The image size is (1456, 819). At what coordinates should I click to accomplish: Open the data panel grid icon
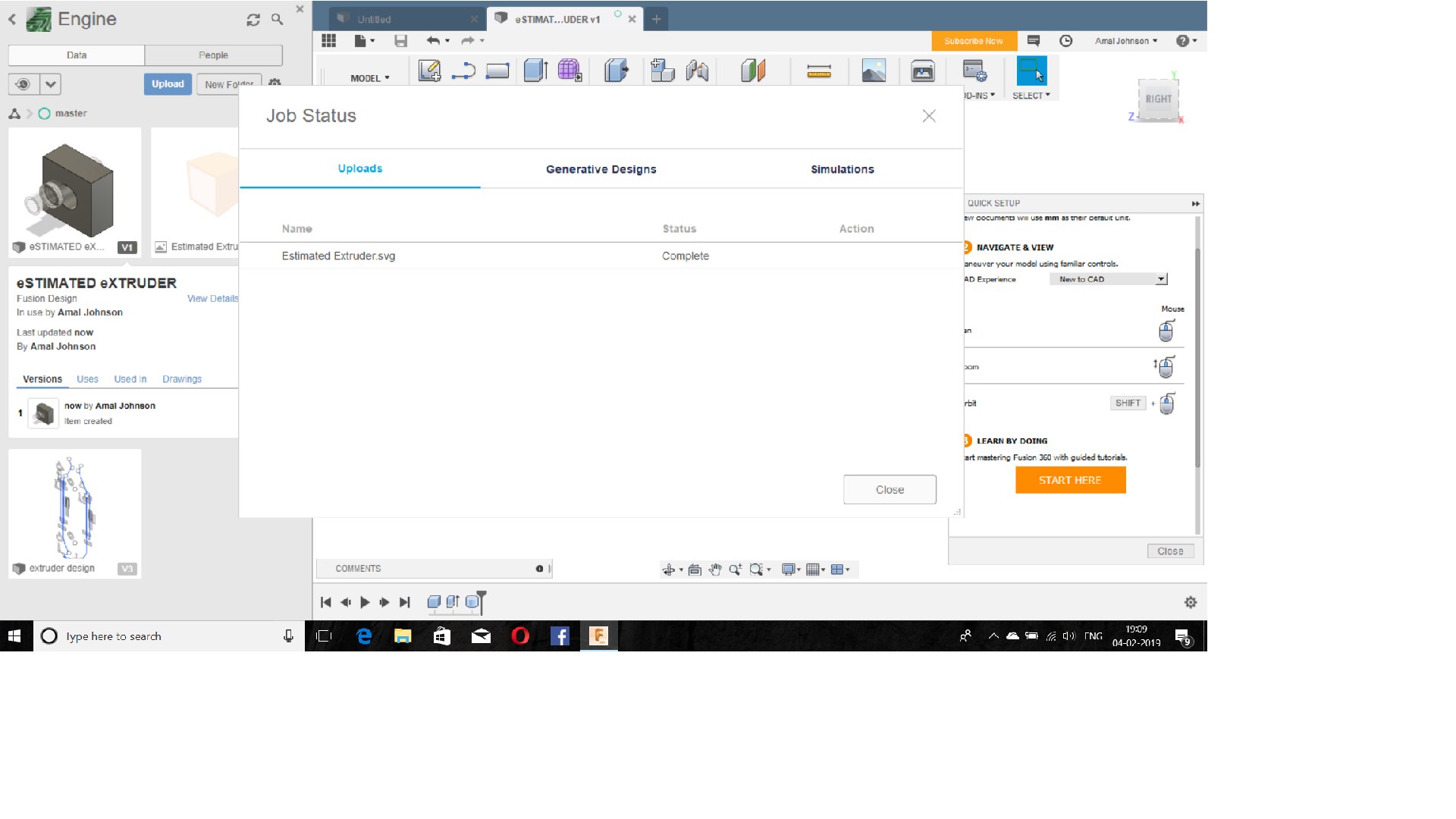[x=328, y=41]
